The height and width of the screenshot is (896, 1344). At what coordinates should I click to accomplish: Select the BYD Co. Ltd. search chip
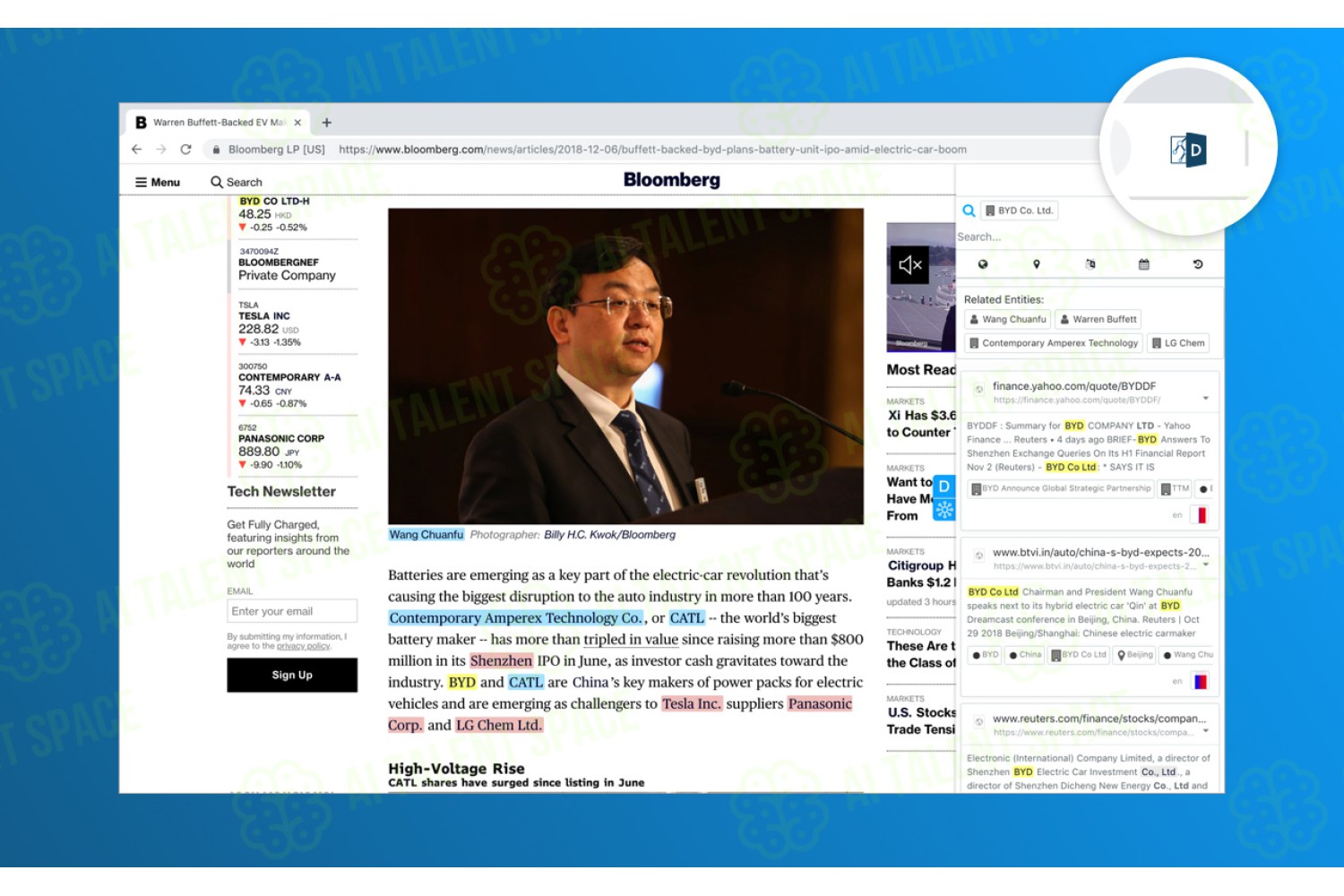1019,211
